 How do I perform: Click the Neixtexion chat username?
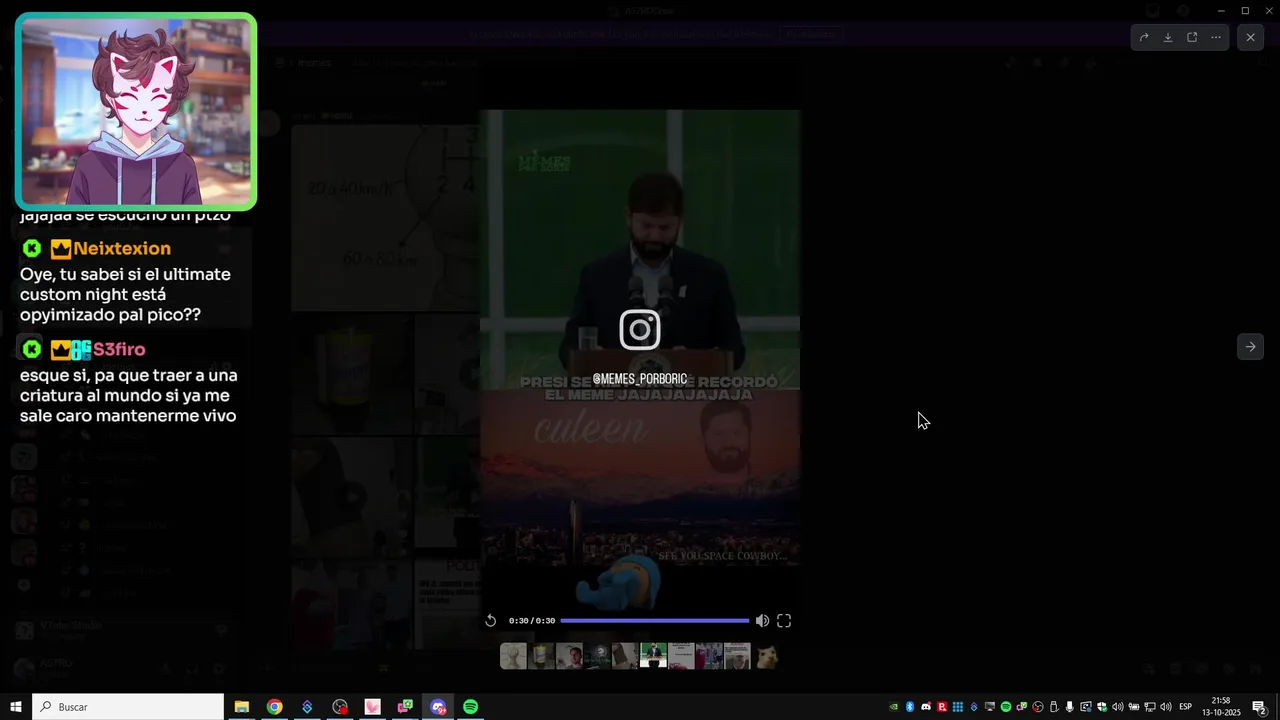122,248
